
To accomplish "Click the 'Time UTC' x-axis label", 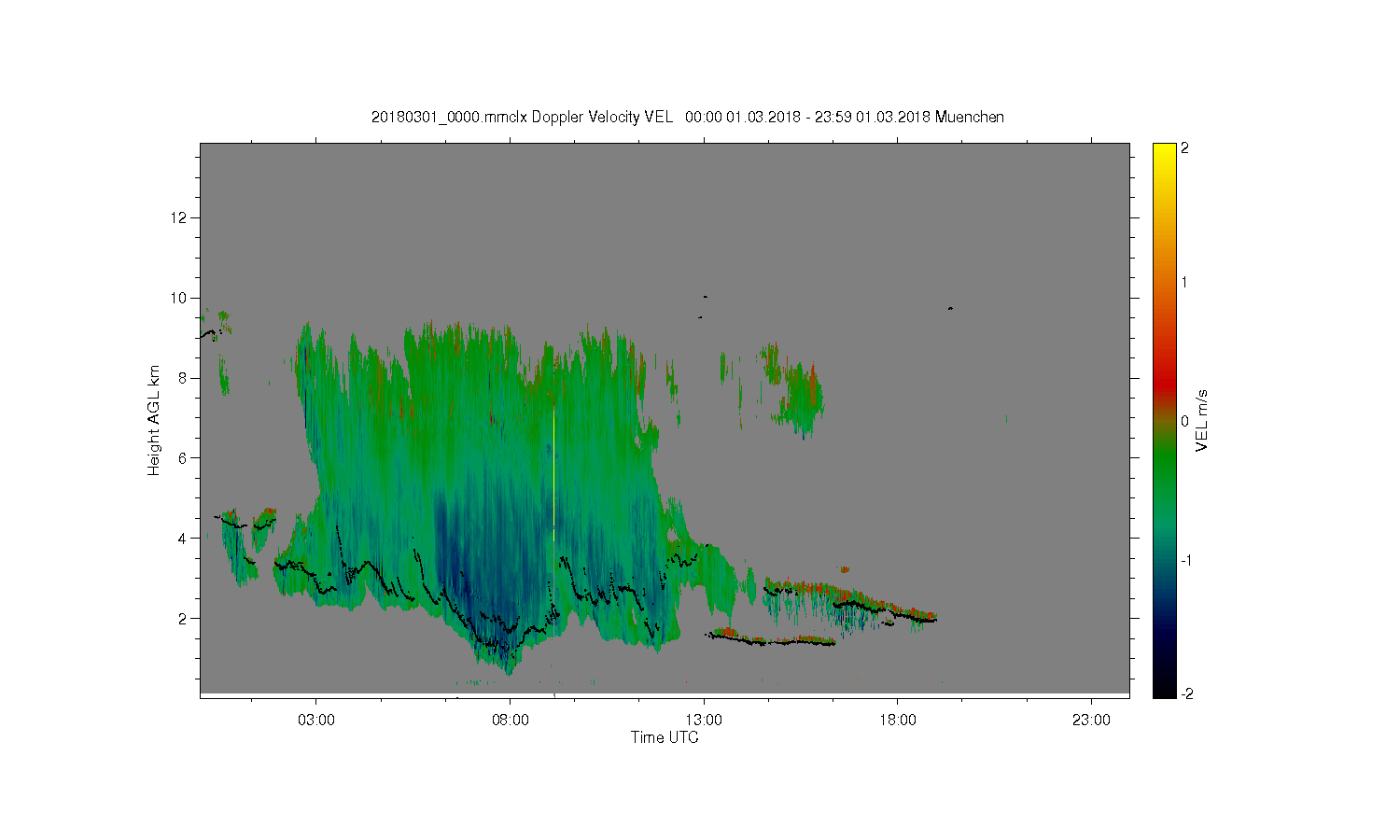I will pyautogui.click(x=665, y=737).
